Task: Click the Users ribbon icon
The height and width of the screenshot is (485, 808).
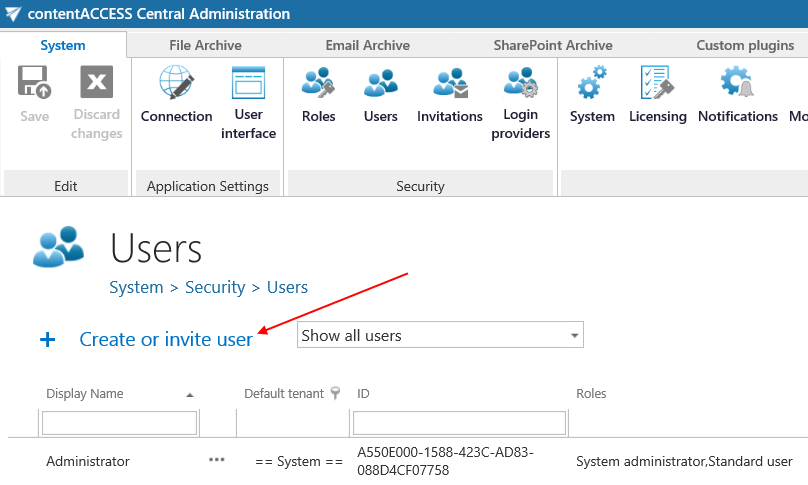Action: click(x=380, y=84)
